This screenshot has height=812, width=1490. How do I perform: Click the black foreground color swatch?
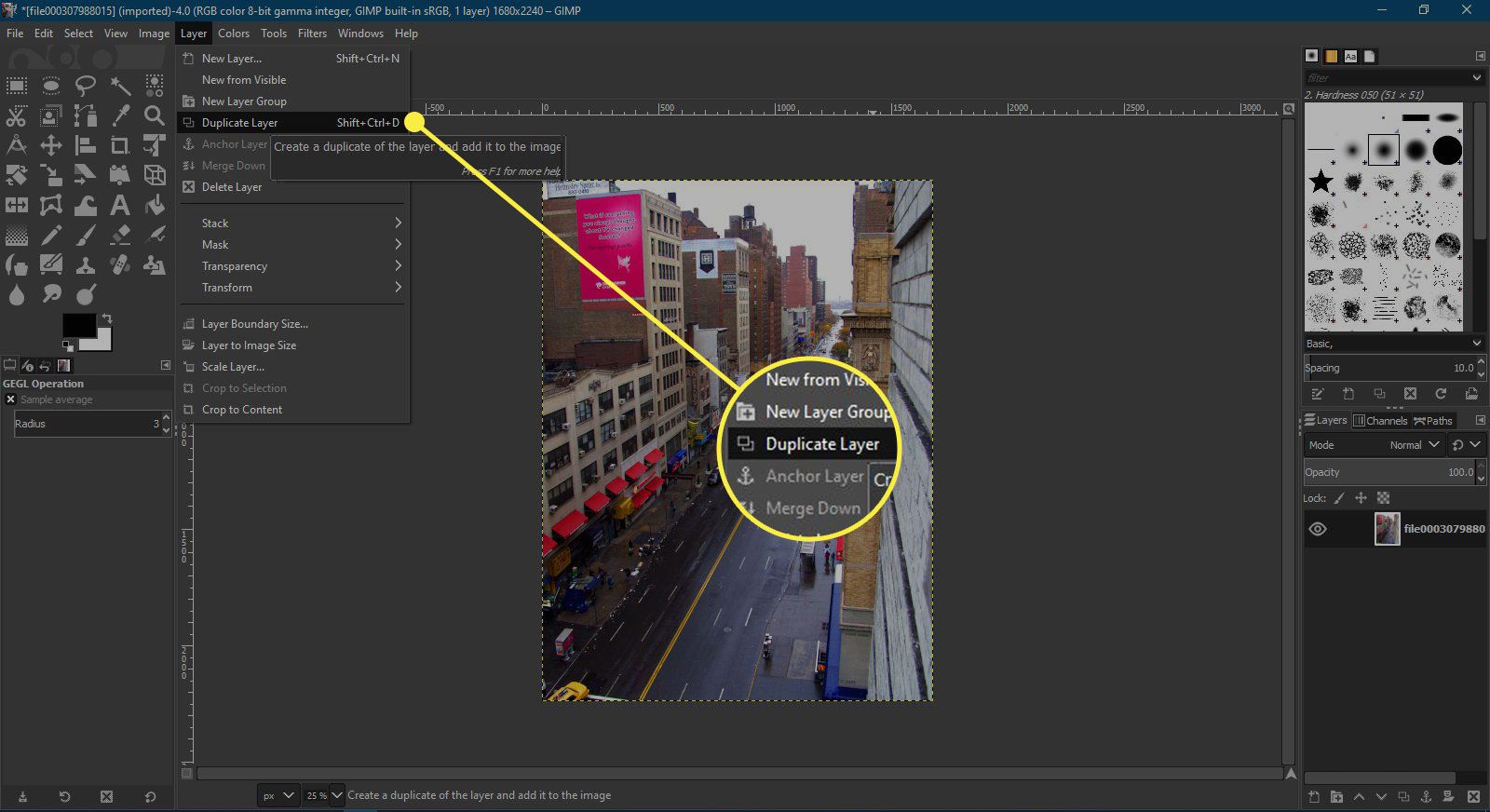(79, 325)
